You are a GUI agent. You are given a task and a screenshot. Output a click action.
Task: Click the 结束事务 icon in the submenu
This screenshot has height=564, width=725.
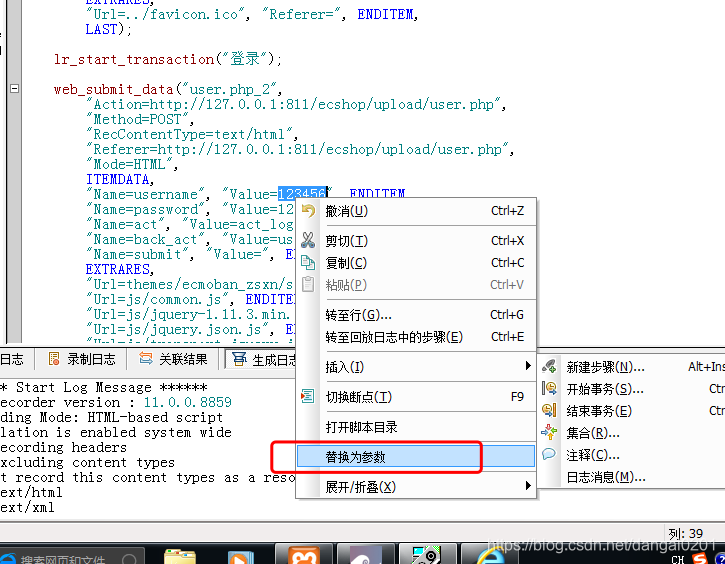(549, 410)
